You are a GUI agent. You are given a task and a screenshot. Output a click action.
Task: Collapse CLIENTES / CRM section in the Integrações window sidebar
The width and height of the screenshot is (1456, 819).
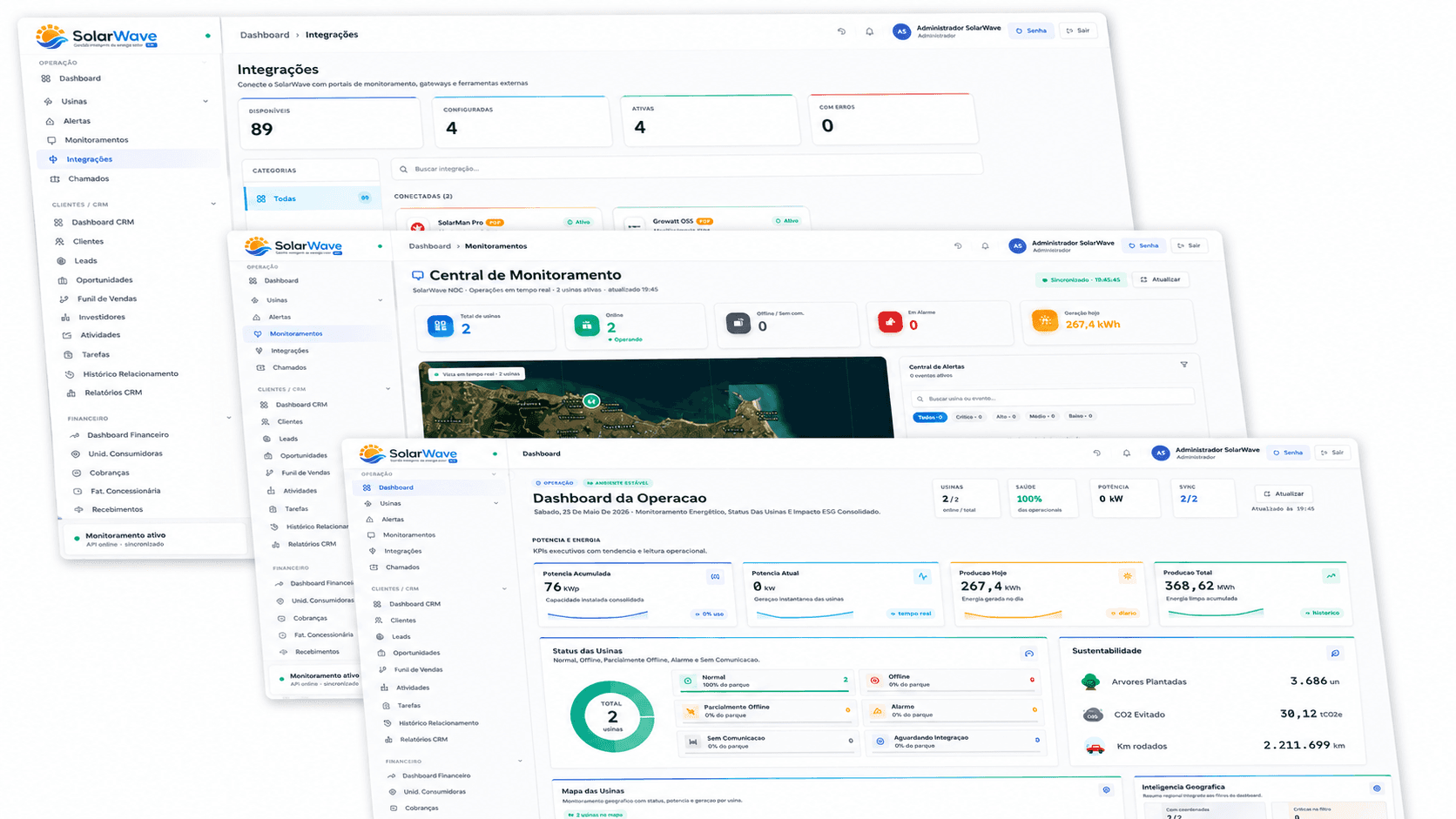pos(213,205)
